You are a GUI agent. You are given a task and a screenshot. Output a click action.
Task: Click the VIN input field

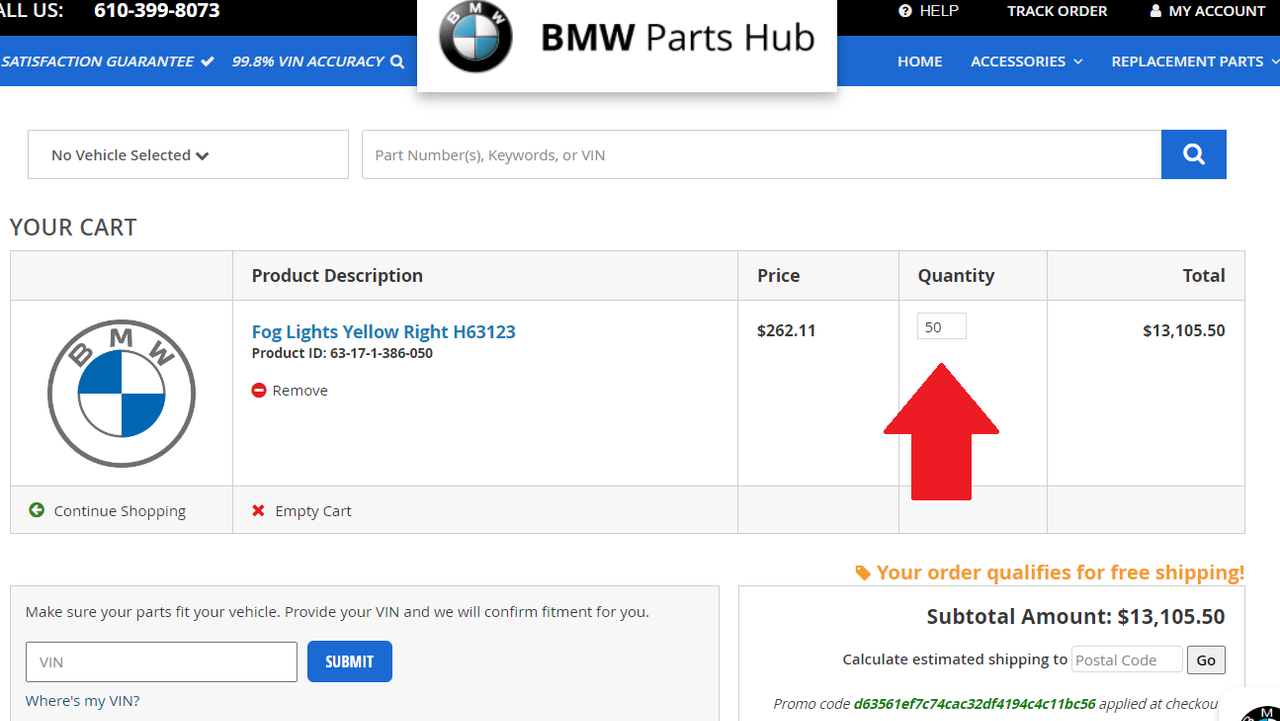[x=162, y=662]
